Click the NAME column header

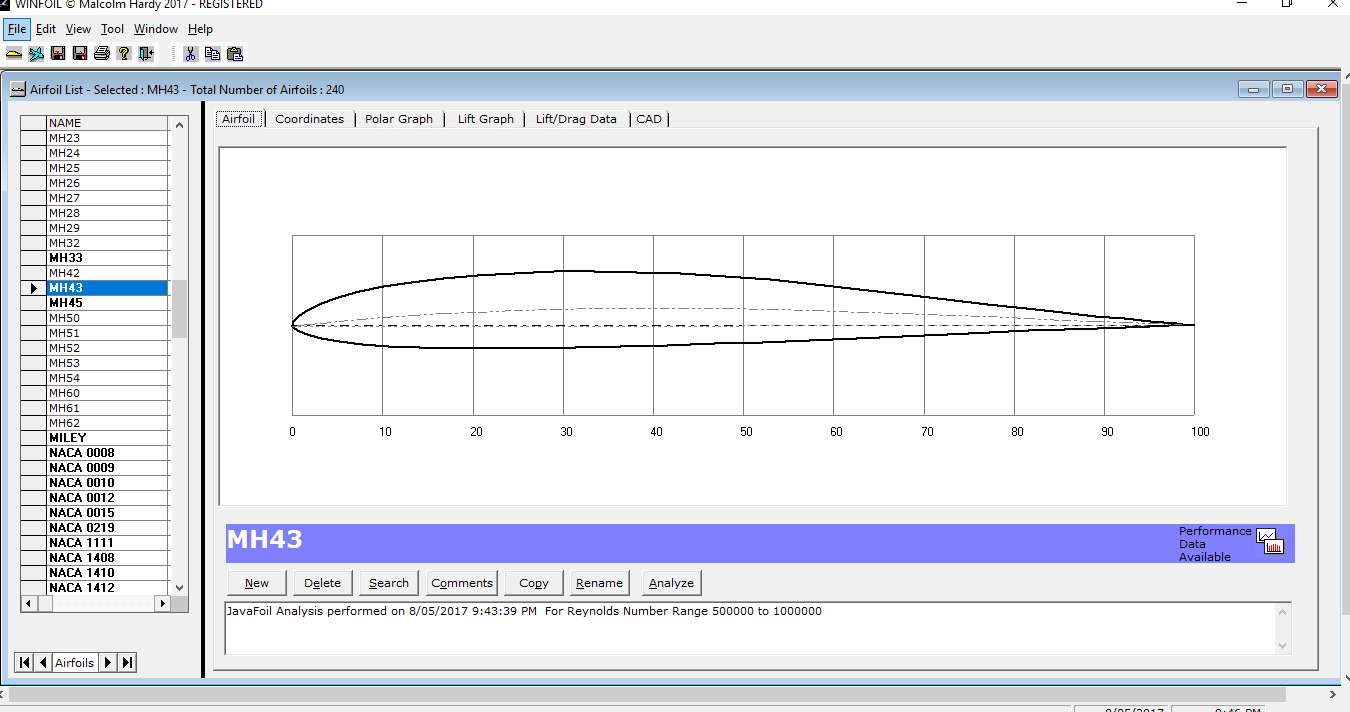coord(108,123)
